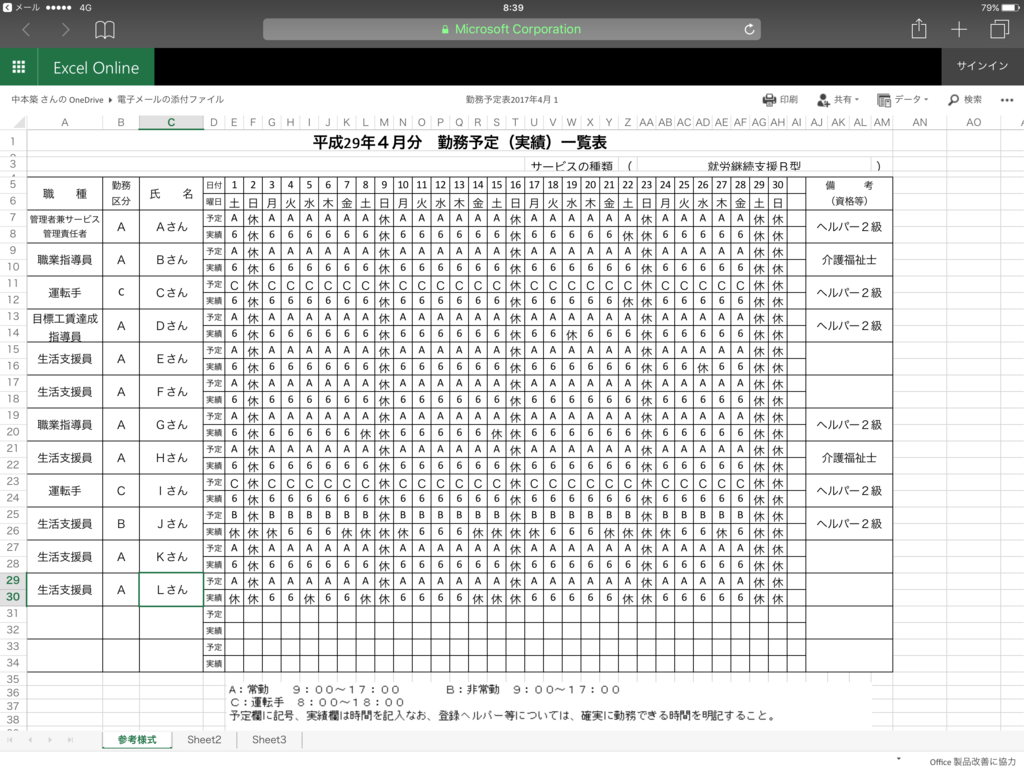Screen dimensions: 1024x768
Task: Select the cell containing Aさん
Action: [x=171, y=227]
